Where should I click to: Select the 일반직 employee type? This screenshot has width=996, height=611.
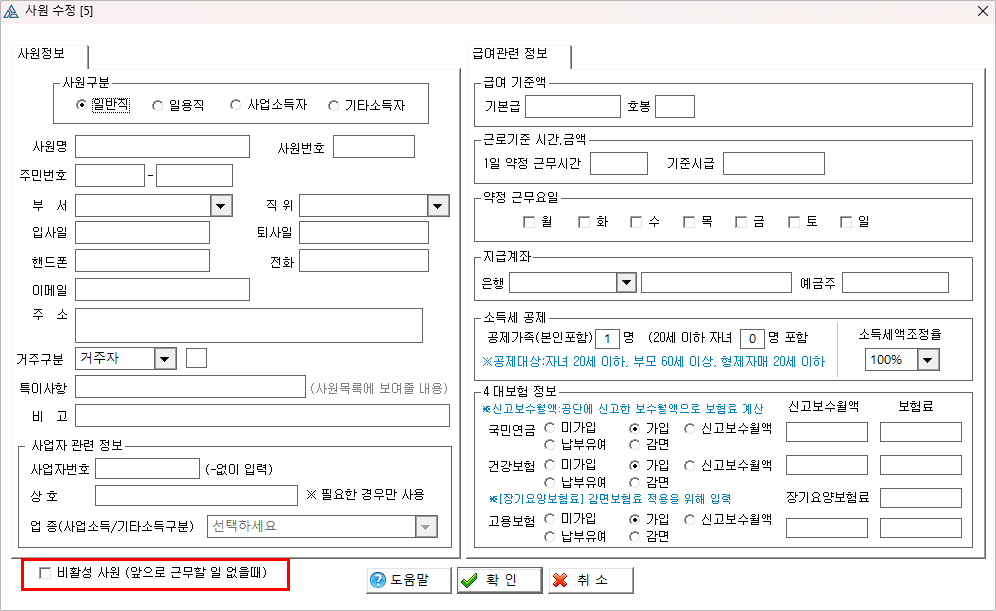81,105
